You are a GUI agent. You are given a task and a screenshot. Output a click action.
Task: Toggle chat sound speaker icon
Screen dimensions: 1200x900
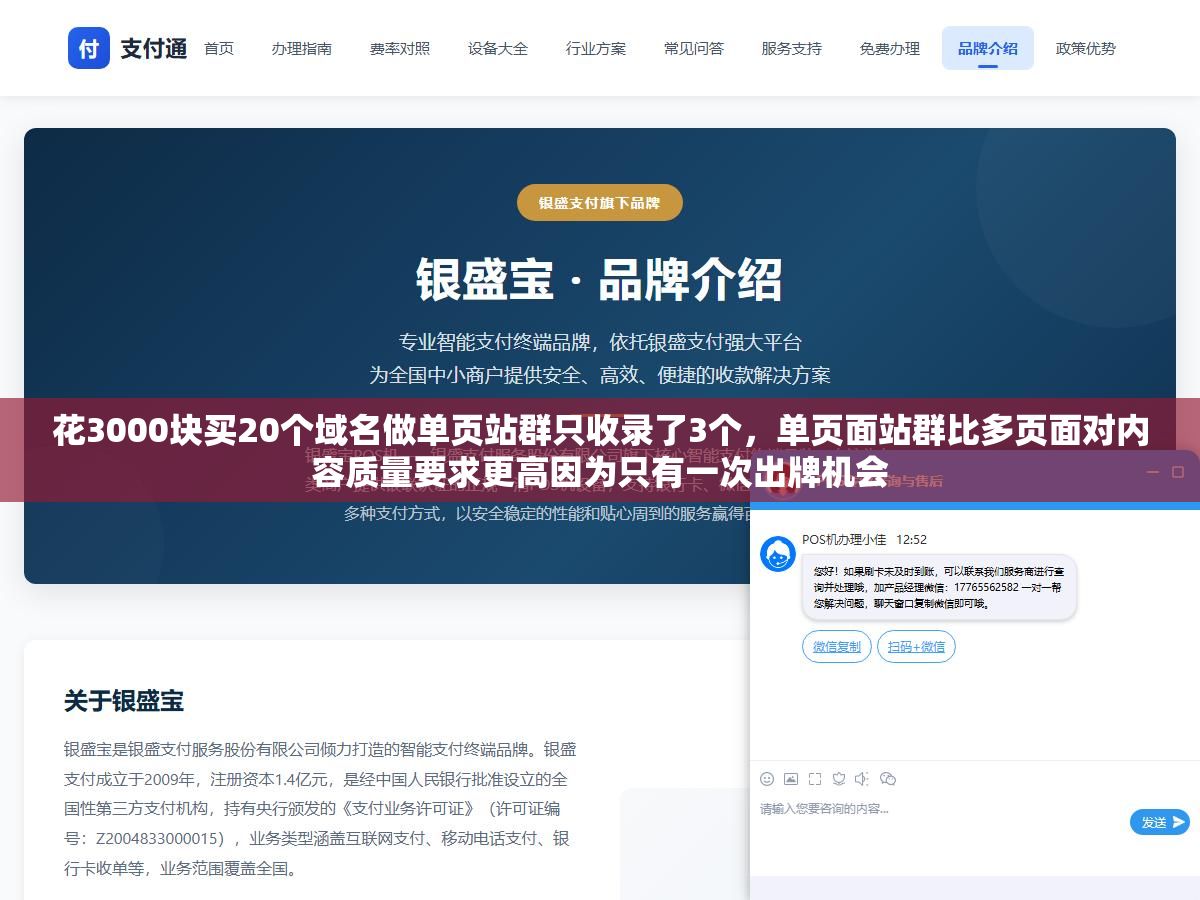pyautogui.click(x=863, y=779)
